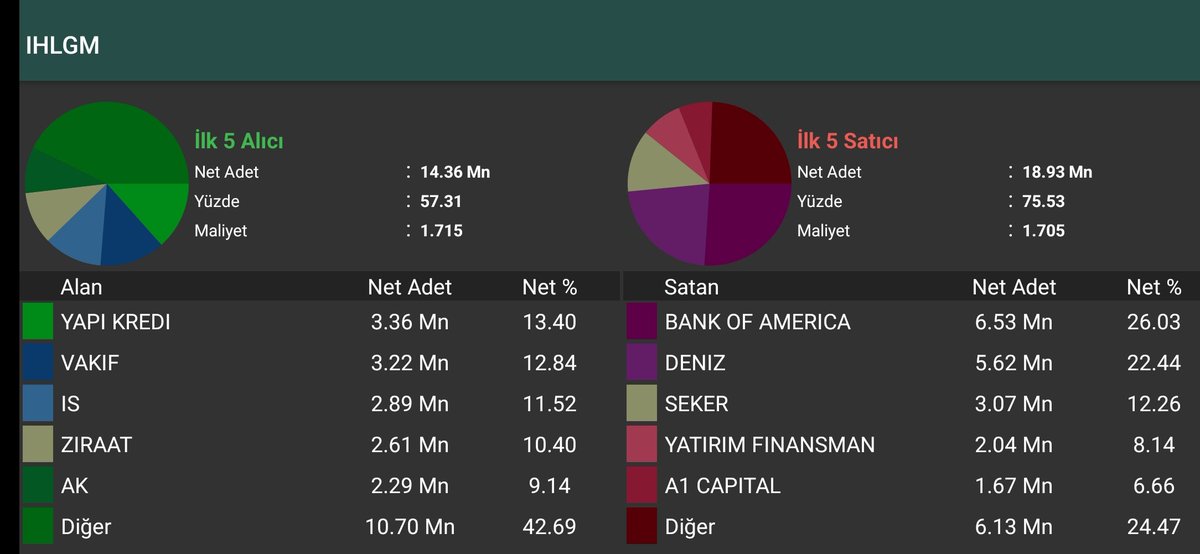
Task: Sort sellers table by Net % header
Action: [1154, 287]
